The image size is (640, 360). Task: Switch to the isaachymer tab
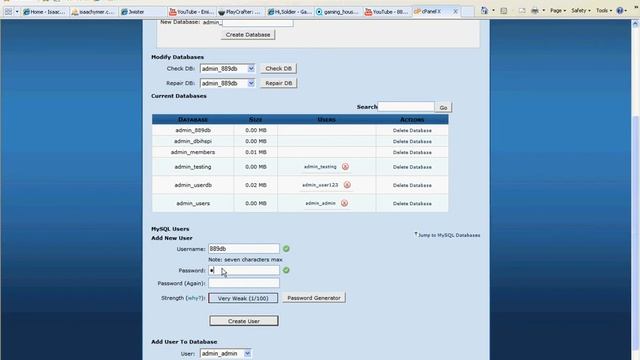click(93, 12)
